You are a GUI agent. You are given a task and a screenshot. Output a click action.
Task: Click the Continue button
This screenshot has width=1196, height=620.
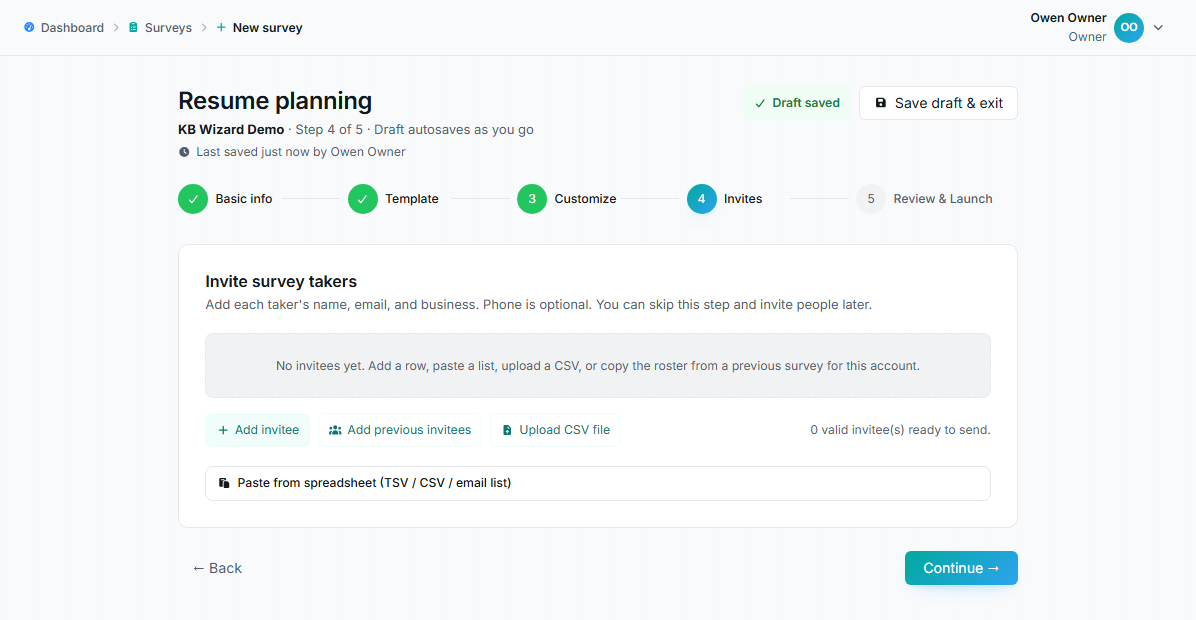coord(961,568)
